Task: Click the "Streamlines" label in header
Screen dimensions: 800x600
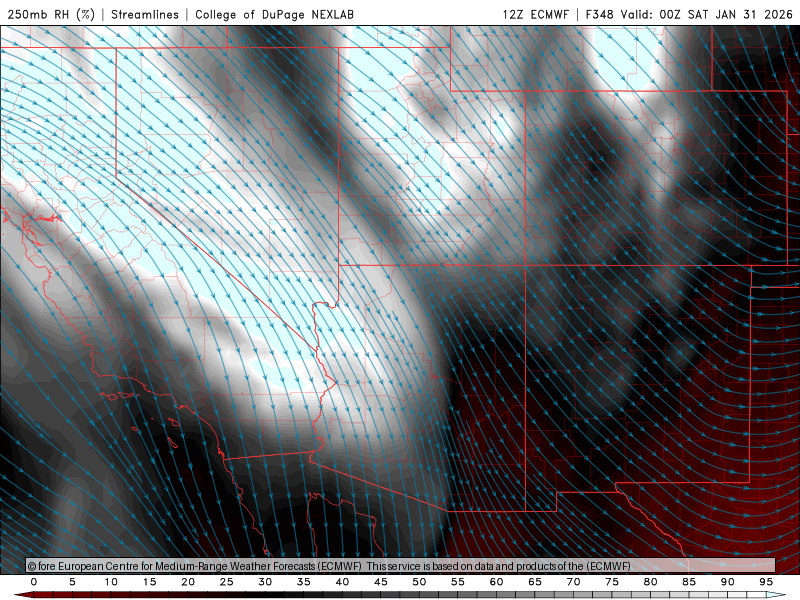Action: click(145, 14)
